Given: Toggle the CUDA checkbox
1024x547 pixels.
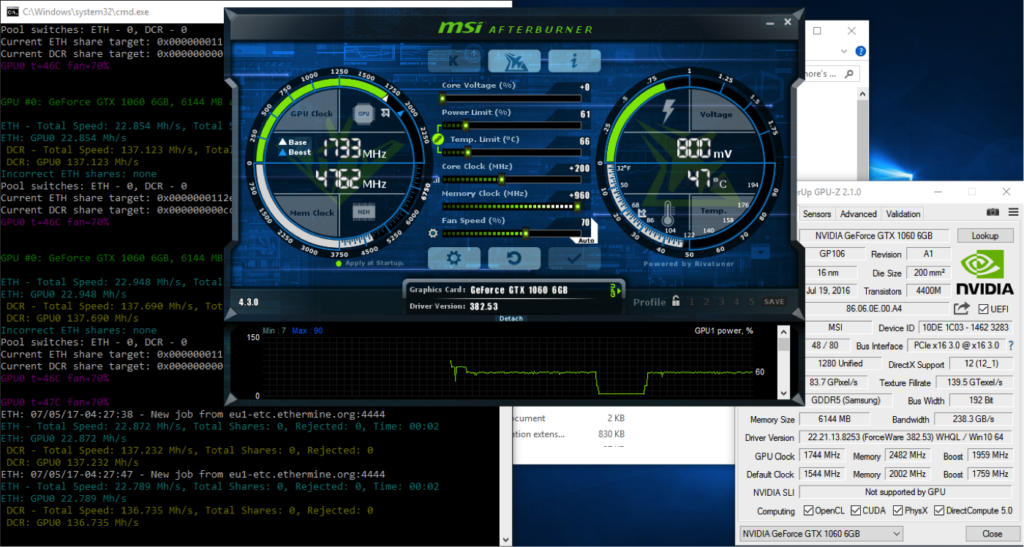Looking at the screenshot, I should 856,510.
